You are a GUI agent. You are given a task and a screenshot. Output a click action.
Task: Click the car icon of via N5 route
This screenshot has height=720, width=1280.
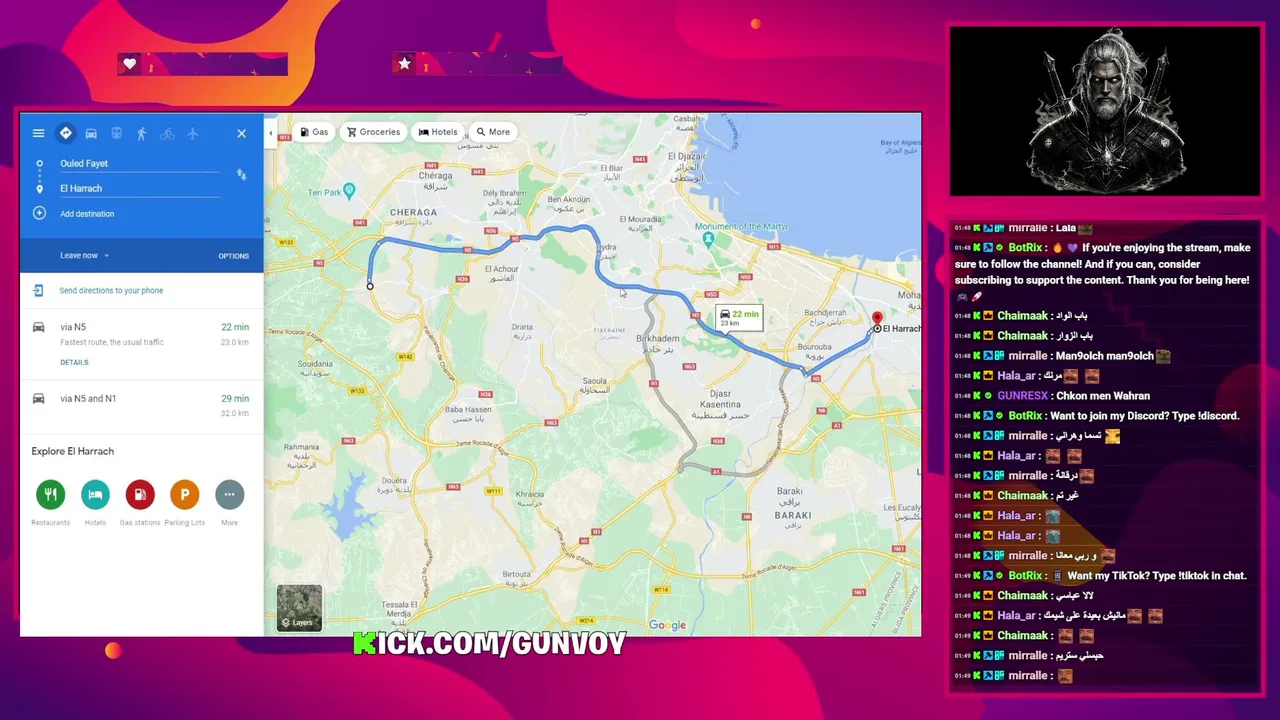(38, 327)
